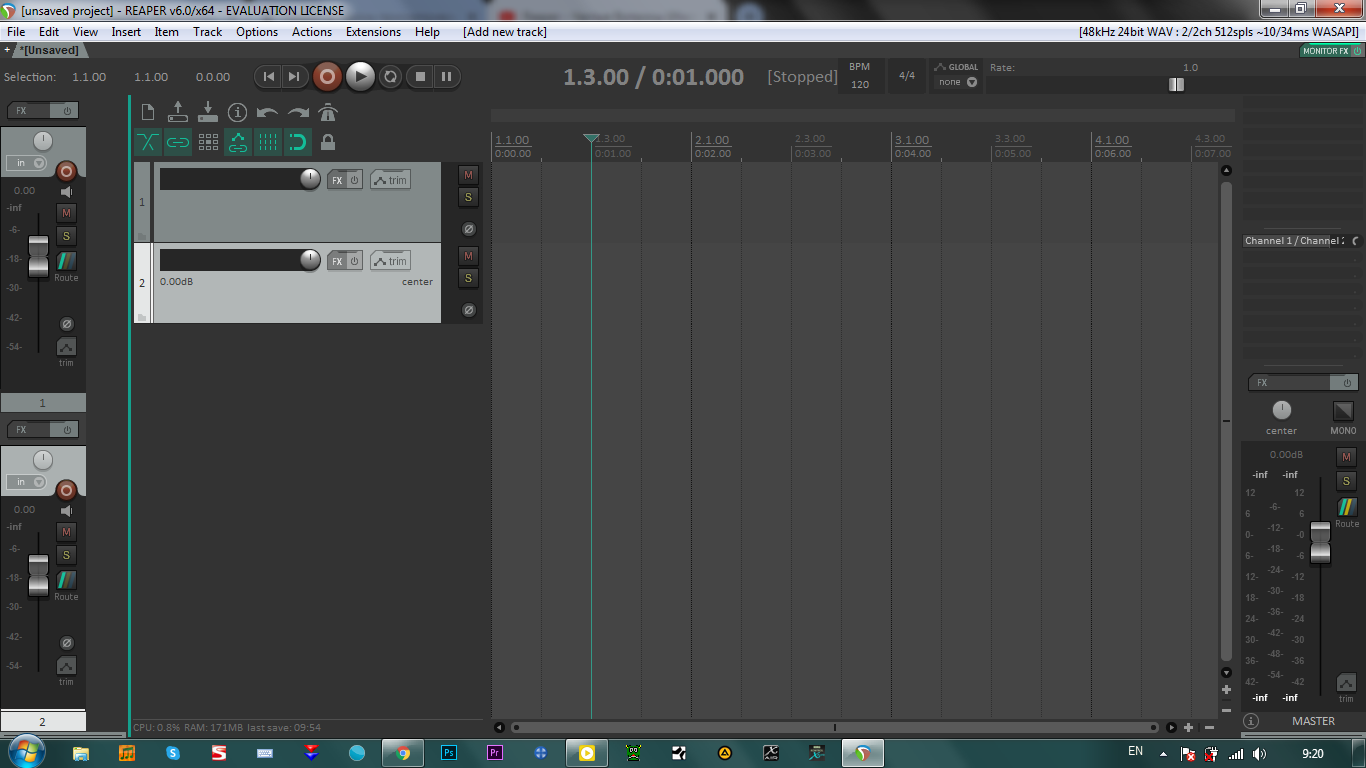Image resolution: width=1366 pixels, height=768 pixels.
Task: Click the audio device info text
Action: [x=1220, y=32]
